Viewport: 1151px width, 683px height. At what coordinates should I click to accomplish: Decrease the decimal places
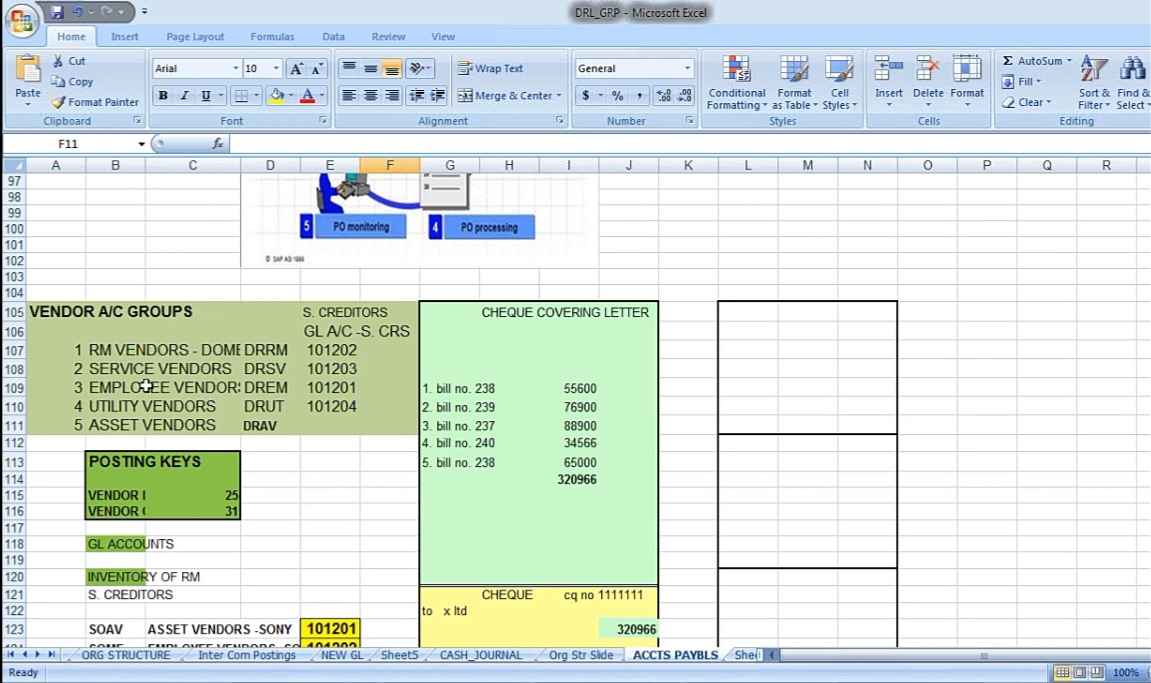[x=685, y=95]
